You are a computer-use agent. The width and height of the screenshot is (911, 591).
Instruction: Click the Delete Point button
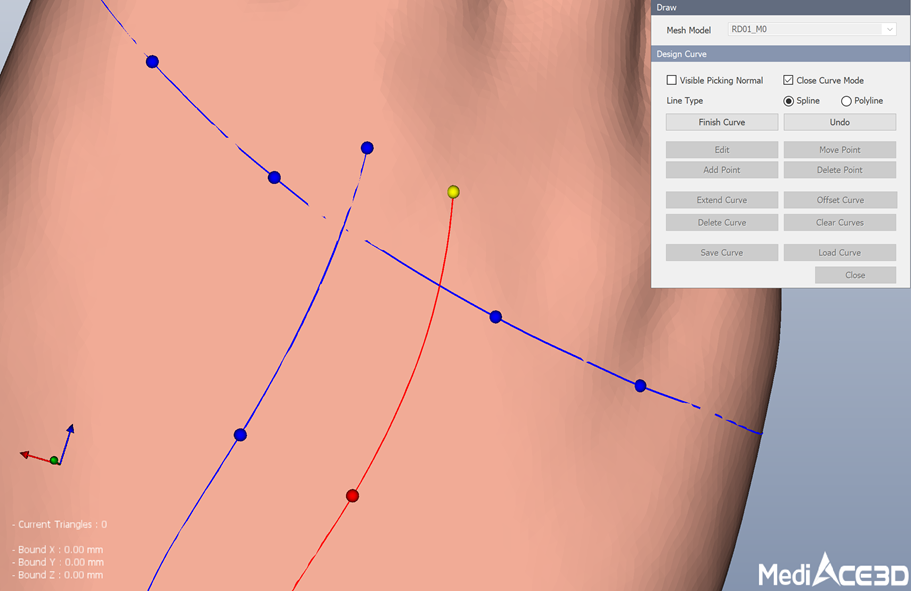[x=840, y=170]
